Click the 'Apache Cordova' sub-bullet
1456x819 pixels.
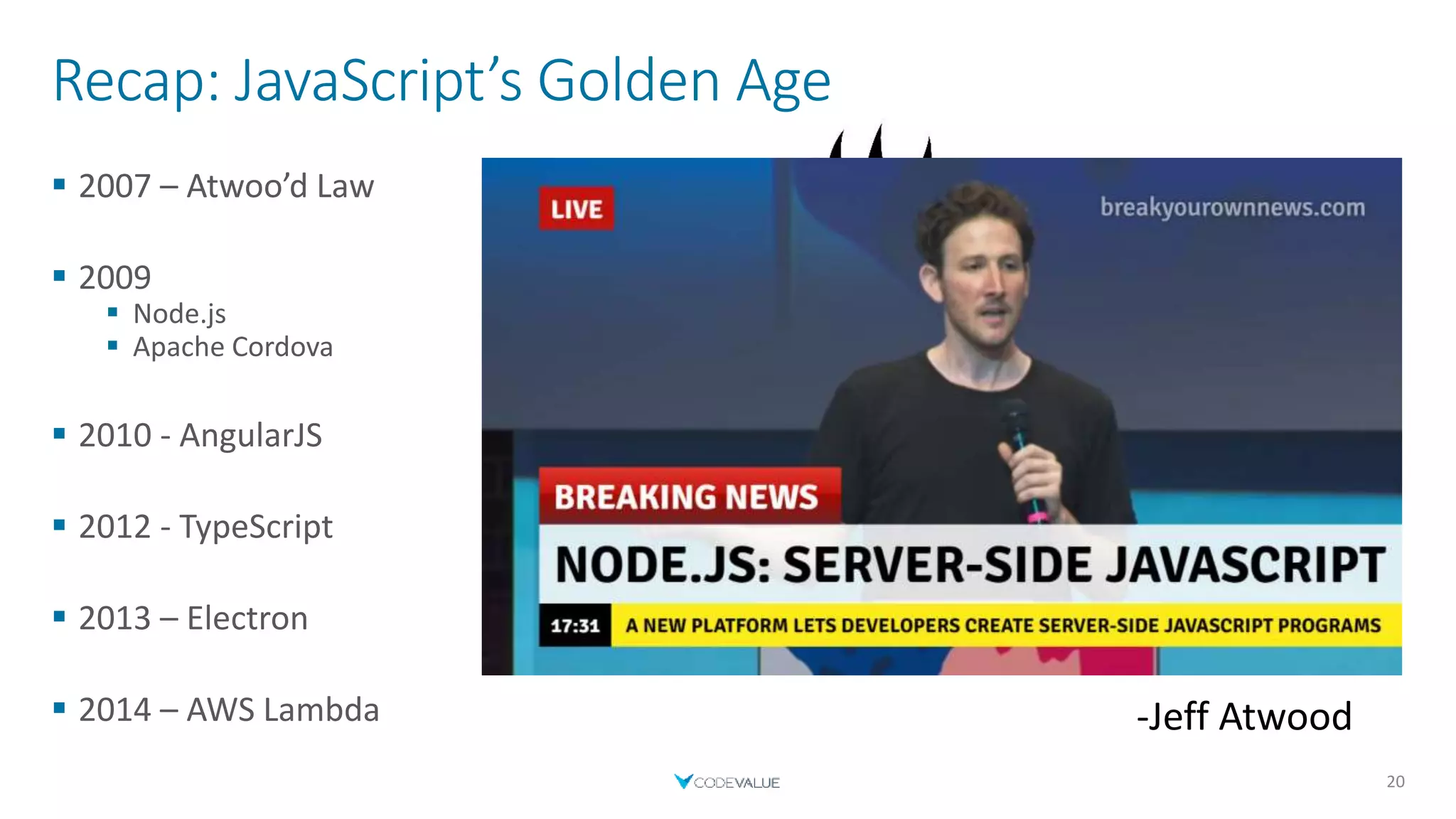coord(232,347)
